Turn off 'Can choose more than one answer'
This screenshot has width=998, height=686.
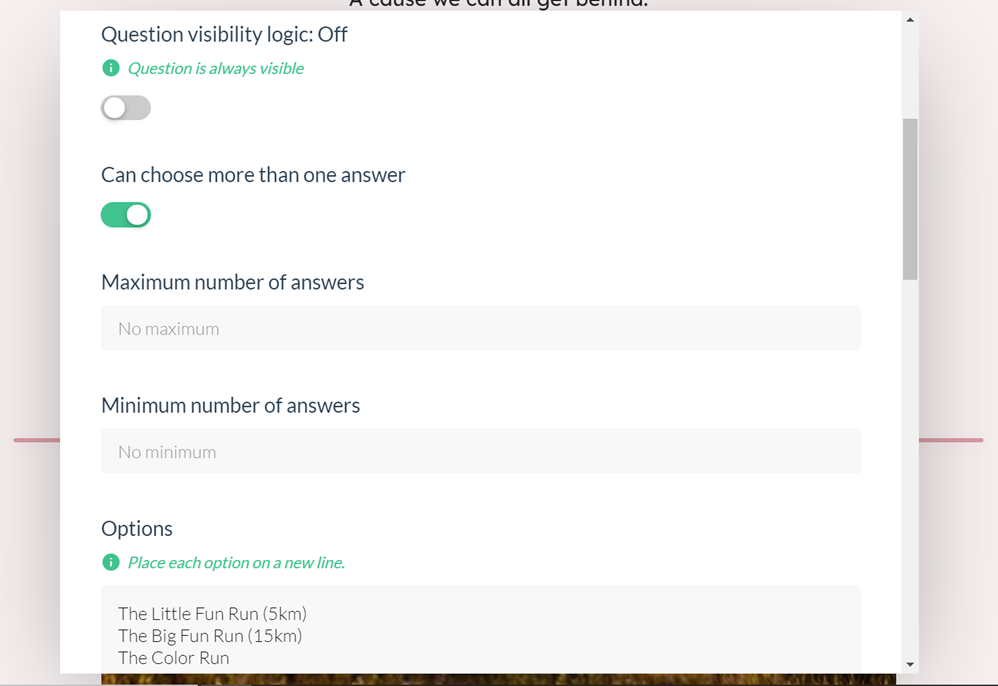126,215
